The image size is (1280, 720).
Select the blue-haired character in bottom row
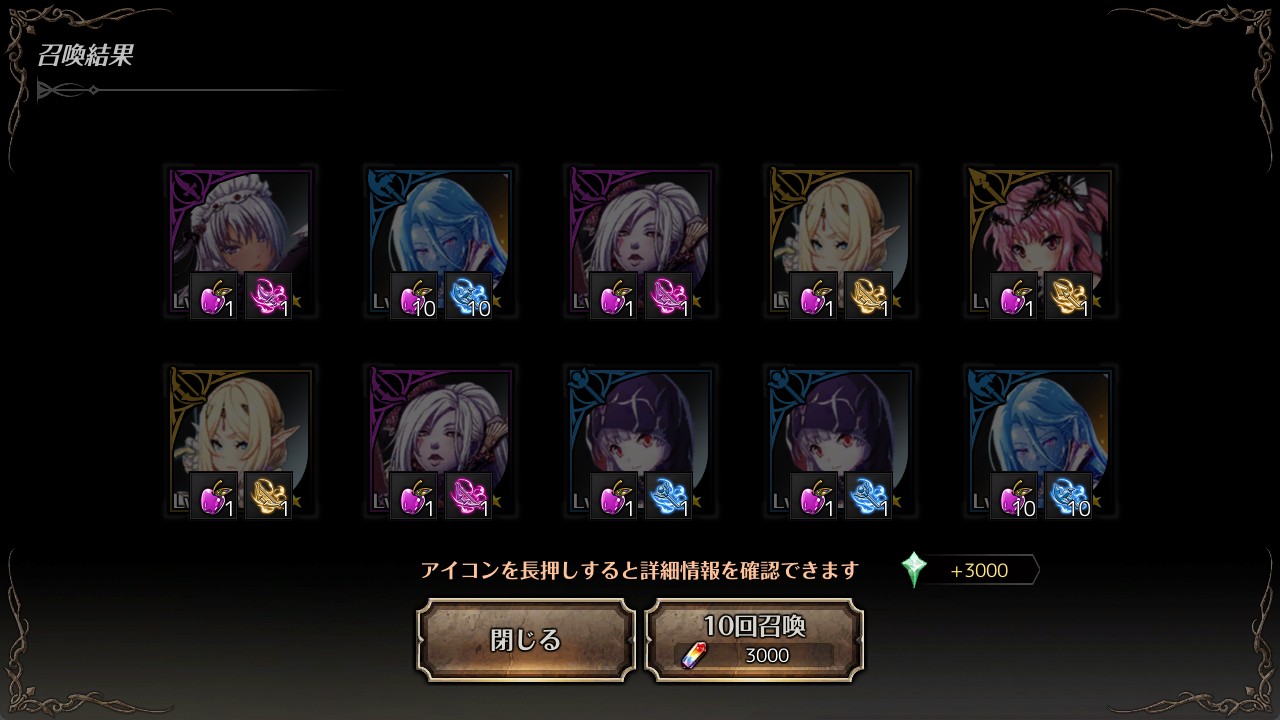(1040, 442)
